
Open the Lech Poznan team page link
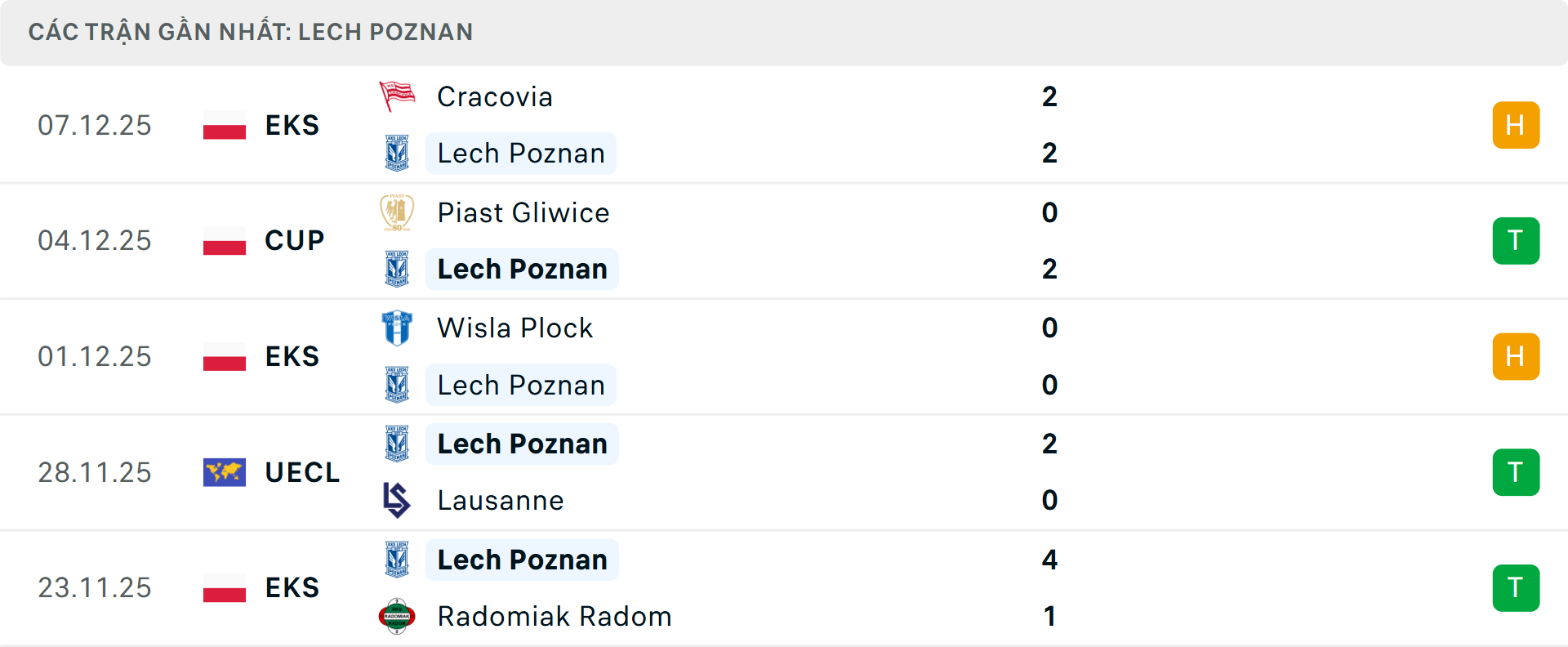(x=520, y=153)
